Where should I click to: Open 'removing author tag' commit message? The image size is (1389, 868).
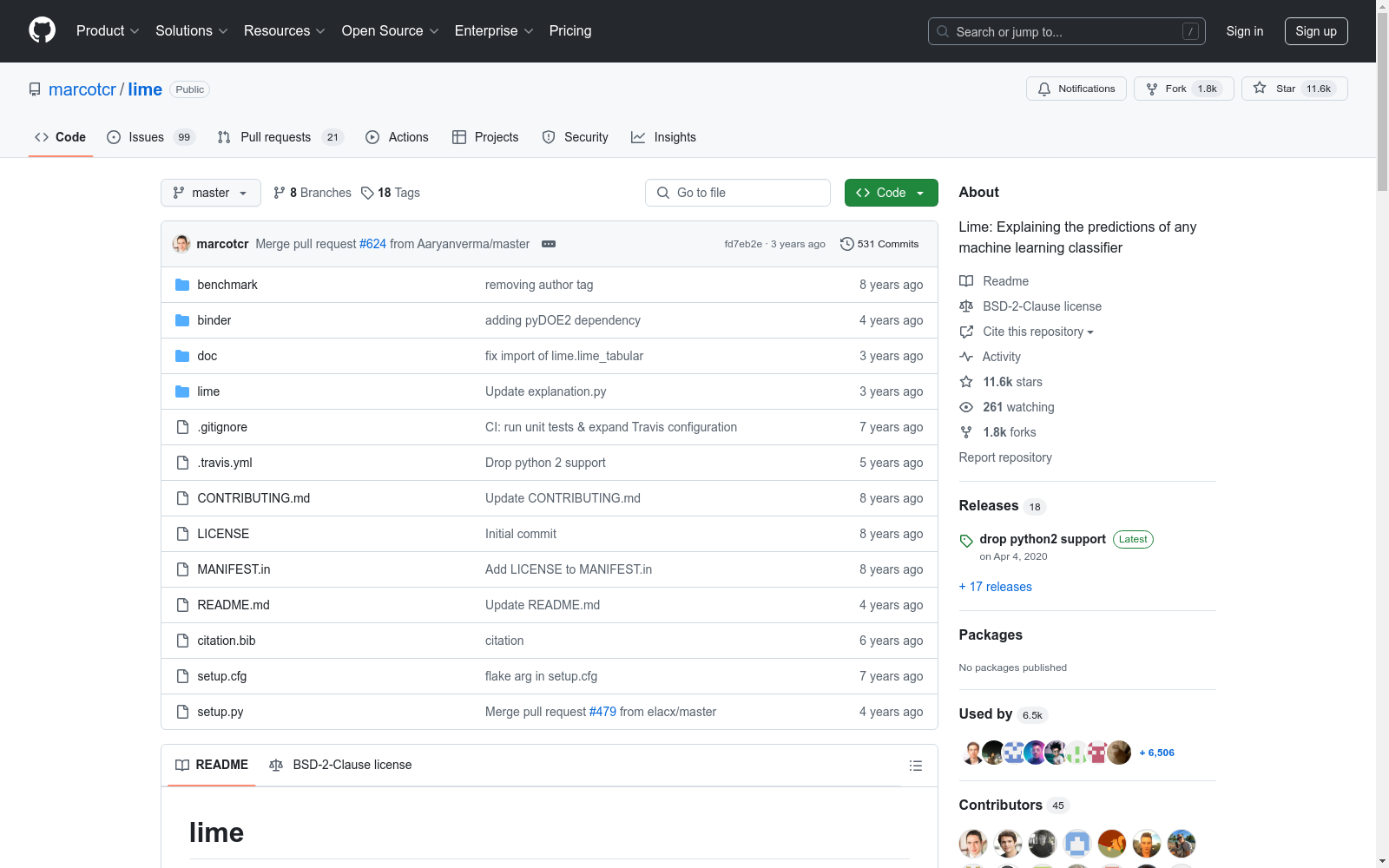(x=539, y=285)
